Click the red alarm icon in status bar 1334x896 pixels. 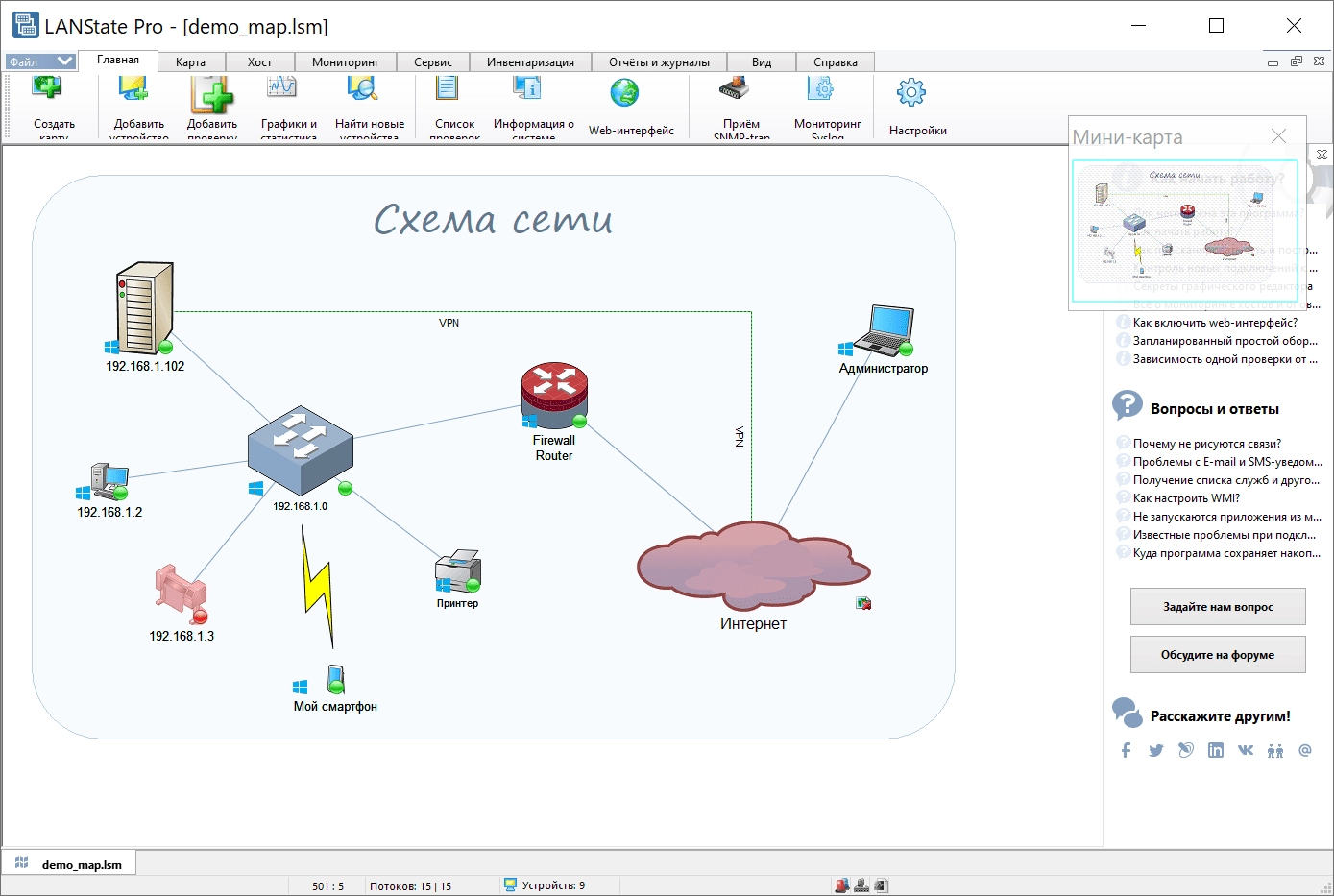(842, 885)
